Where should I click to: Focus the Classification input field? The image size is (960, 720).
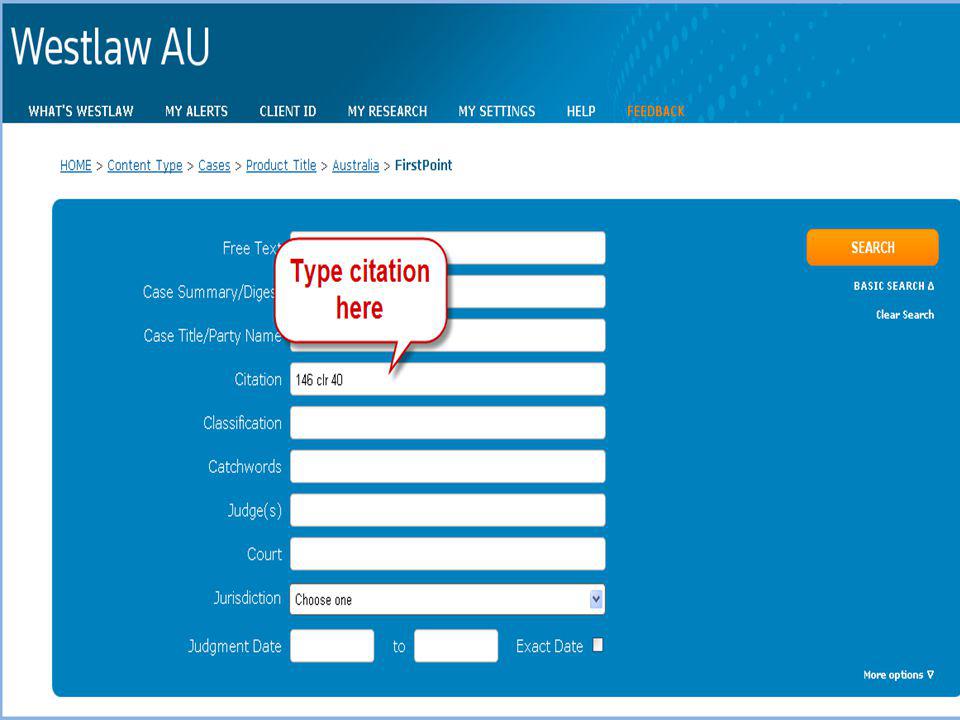click(448, 422)
